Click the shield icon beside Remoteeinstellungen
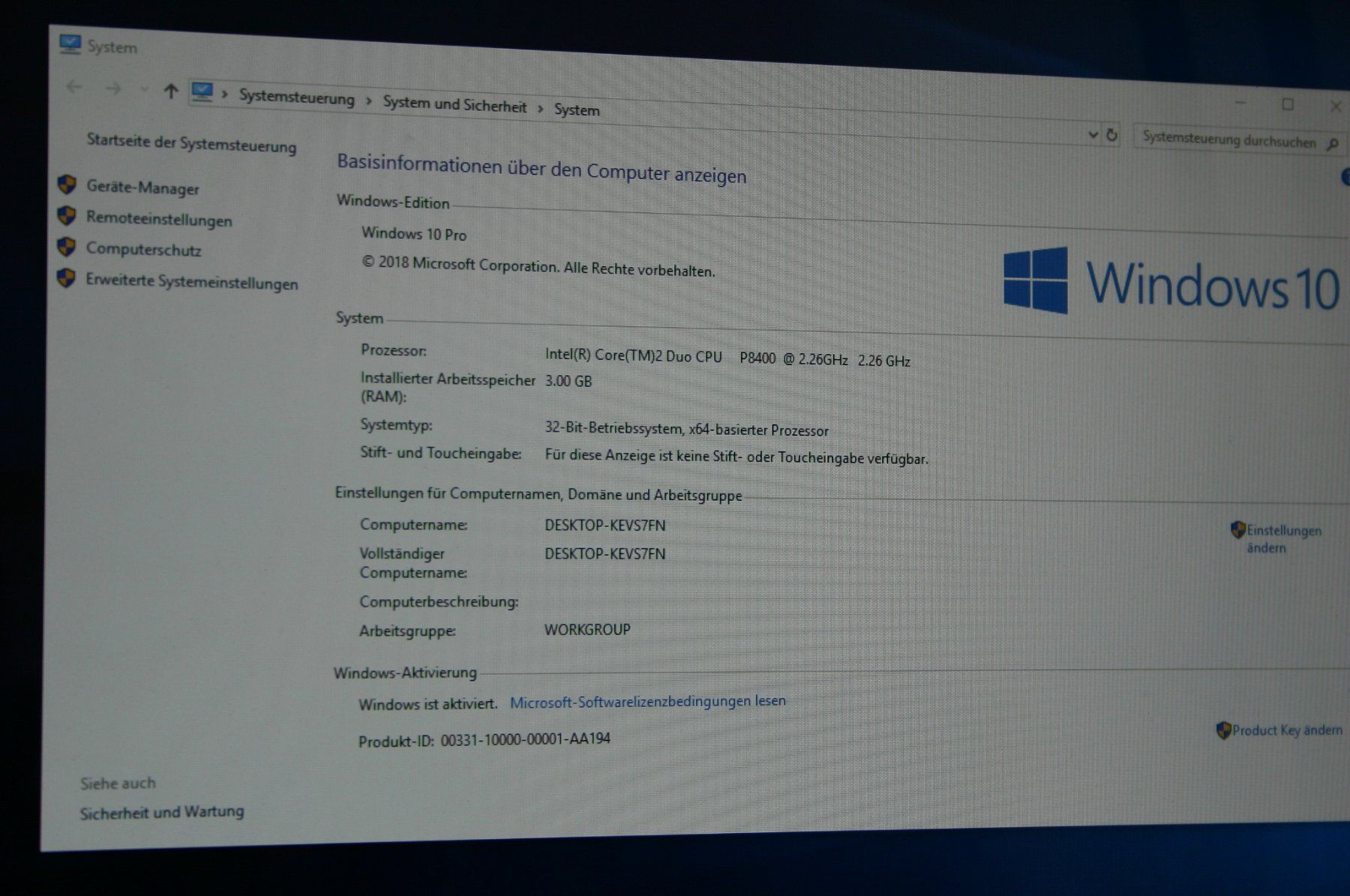 point(67,216)
